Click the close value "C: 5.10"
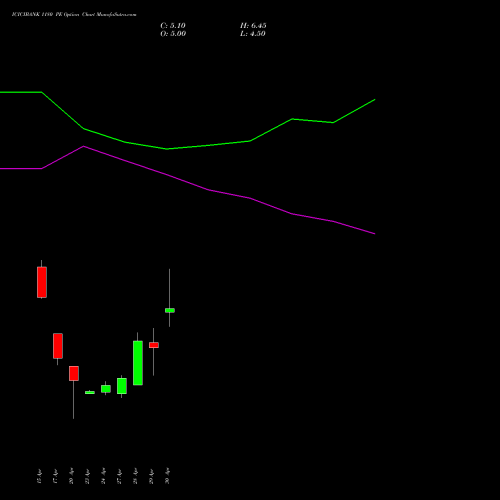This screenshot has height=500, width=500. [173, 26]
